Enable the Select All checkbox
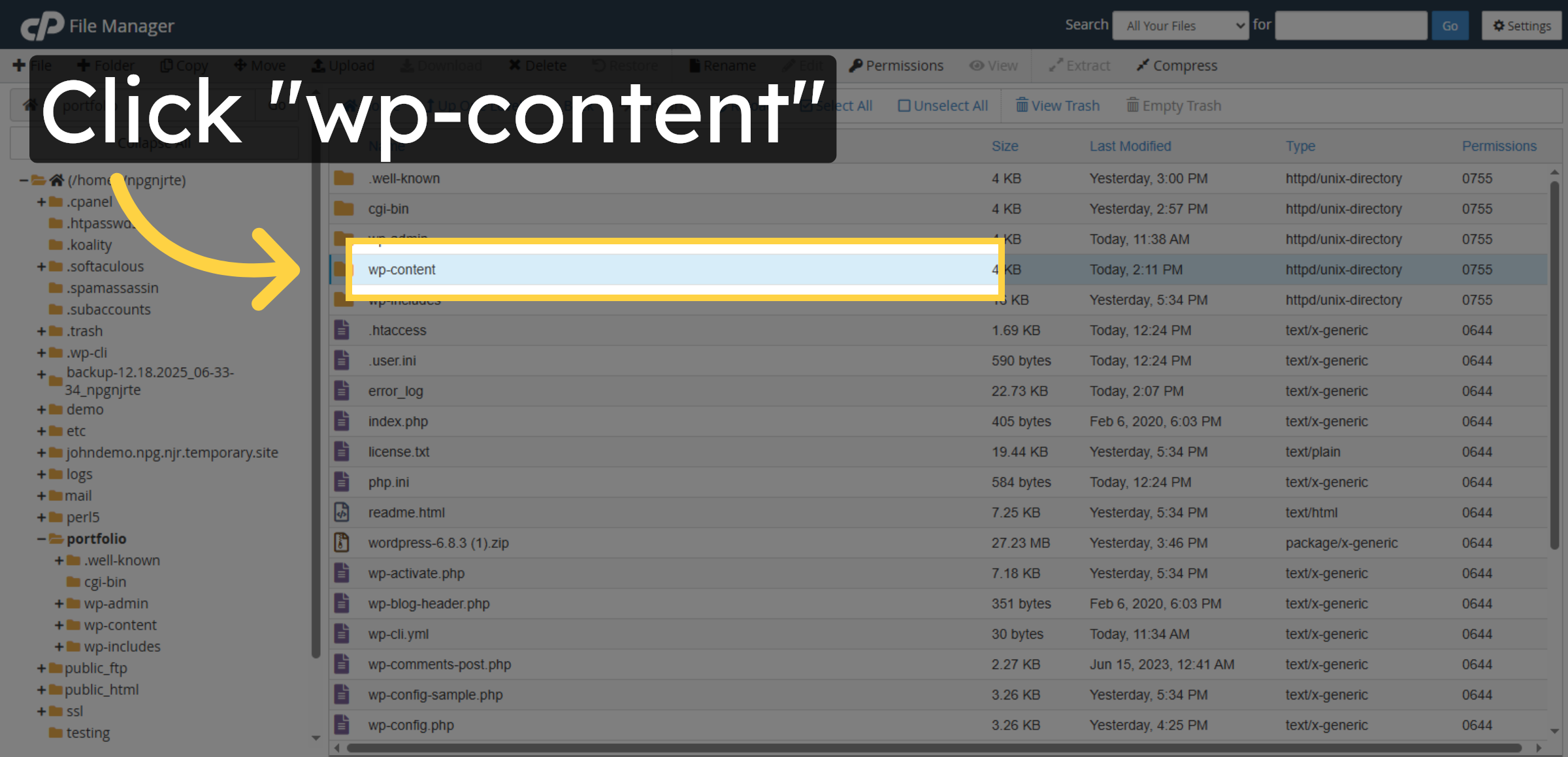This screenshot has width=1568, height=757. coord(838,105)
